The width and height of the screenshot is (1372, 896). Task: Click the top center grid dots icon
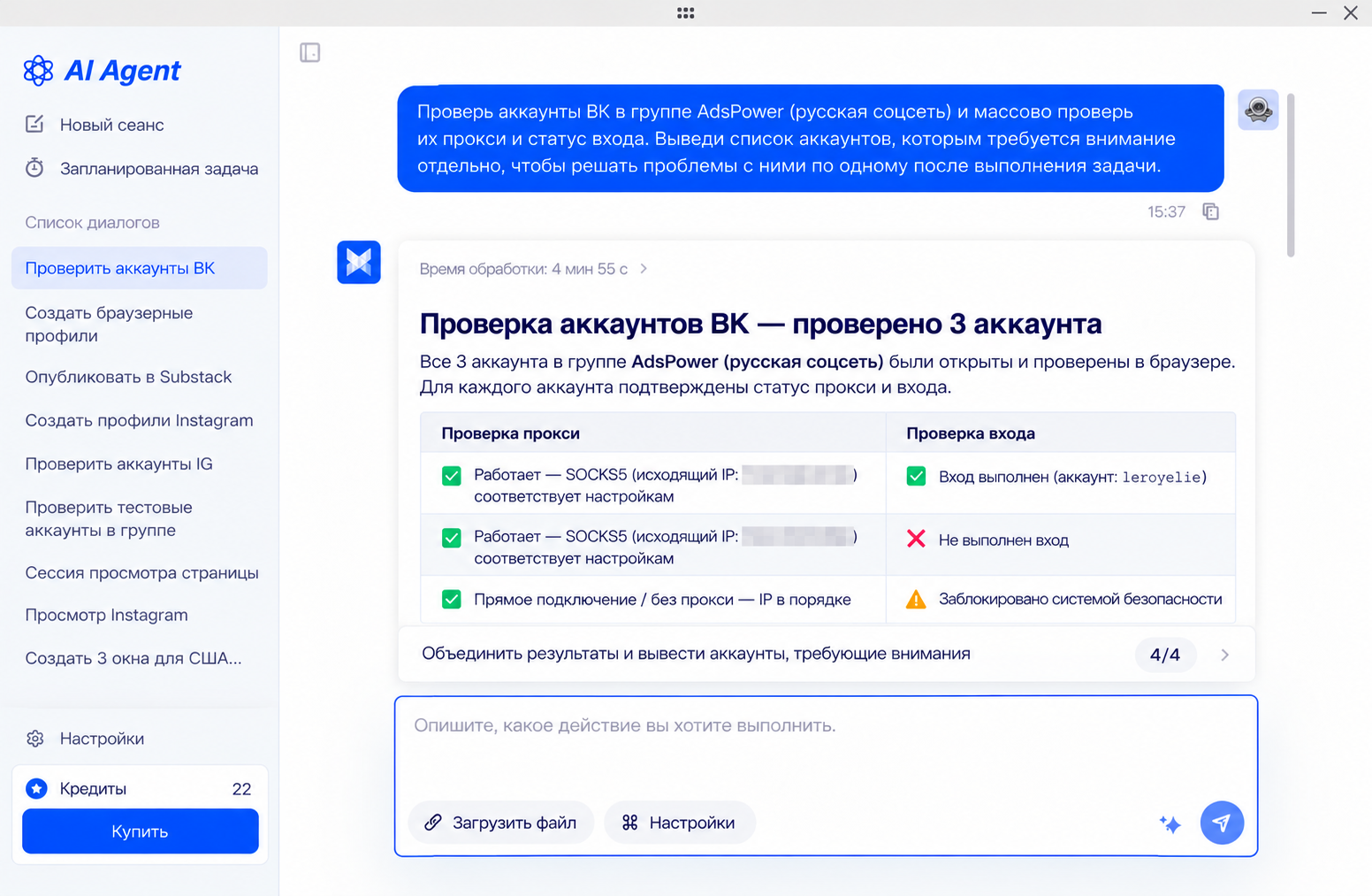click(685, 12)
